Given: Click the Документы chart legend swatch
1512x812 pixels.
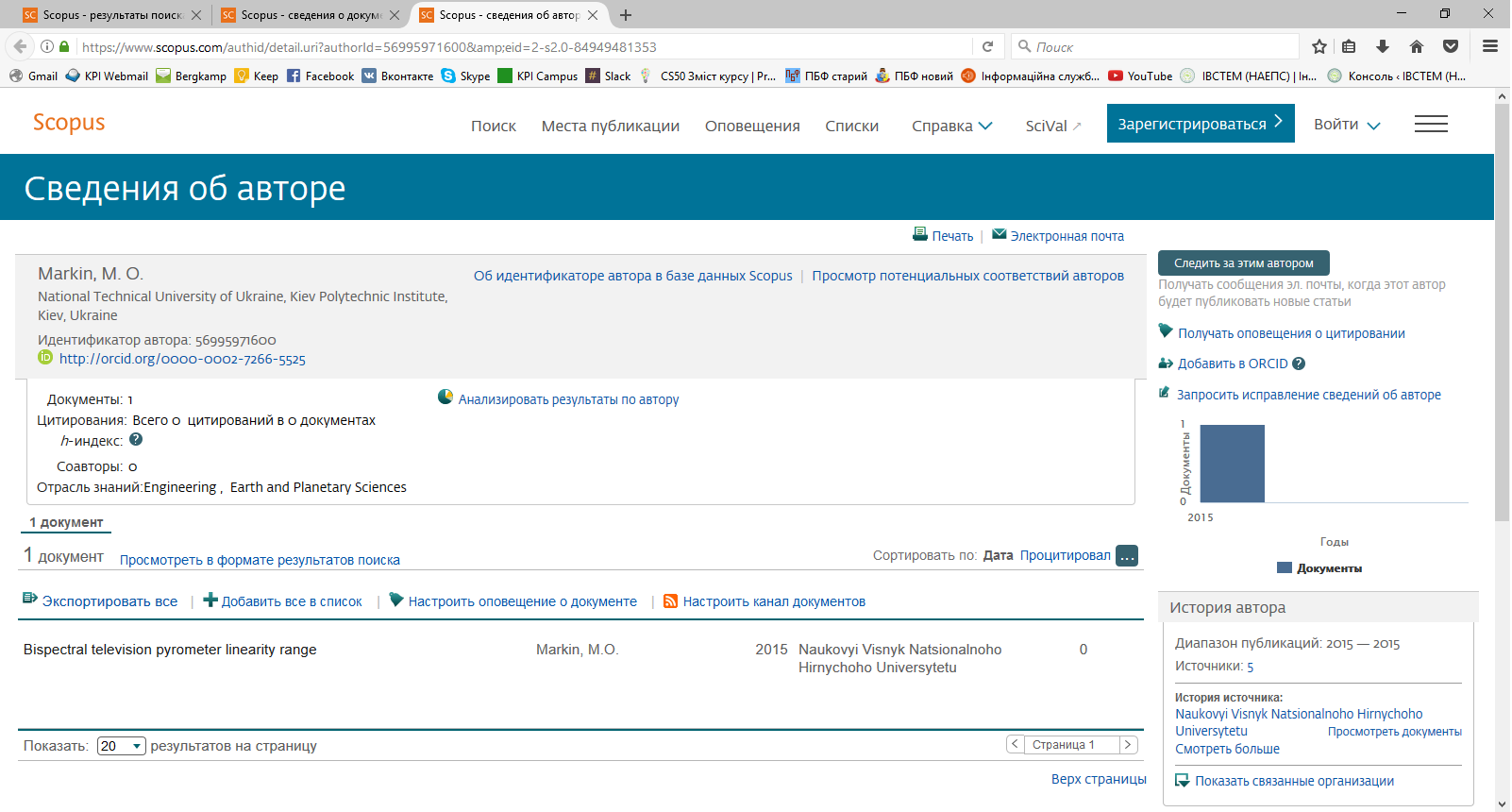Looking at the screenshot, I should coord(1284,567).
